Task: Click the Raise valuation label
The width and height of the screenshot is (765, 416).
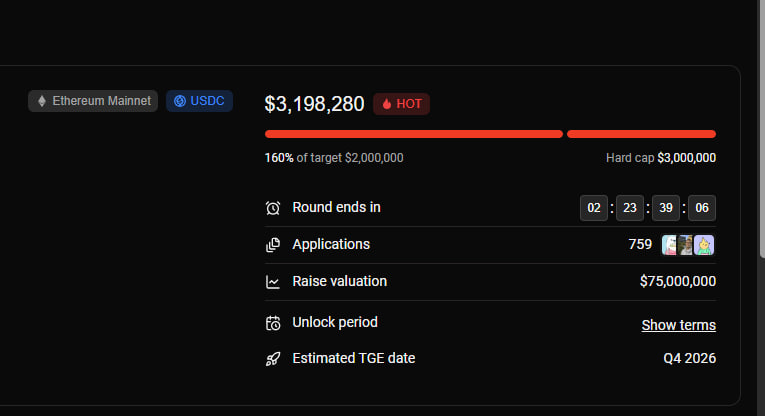Action: pos(340,281)
